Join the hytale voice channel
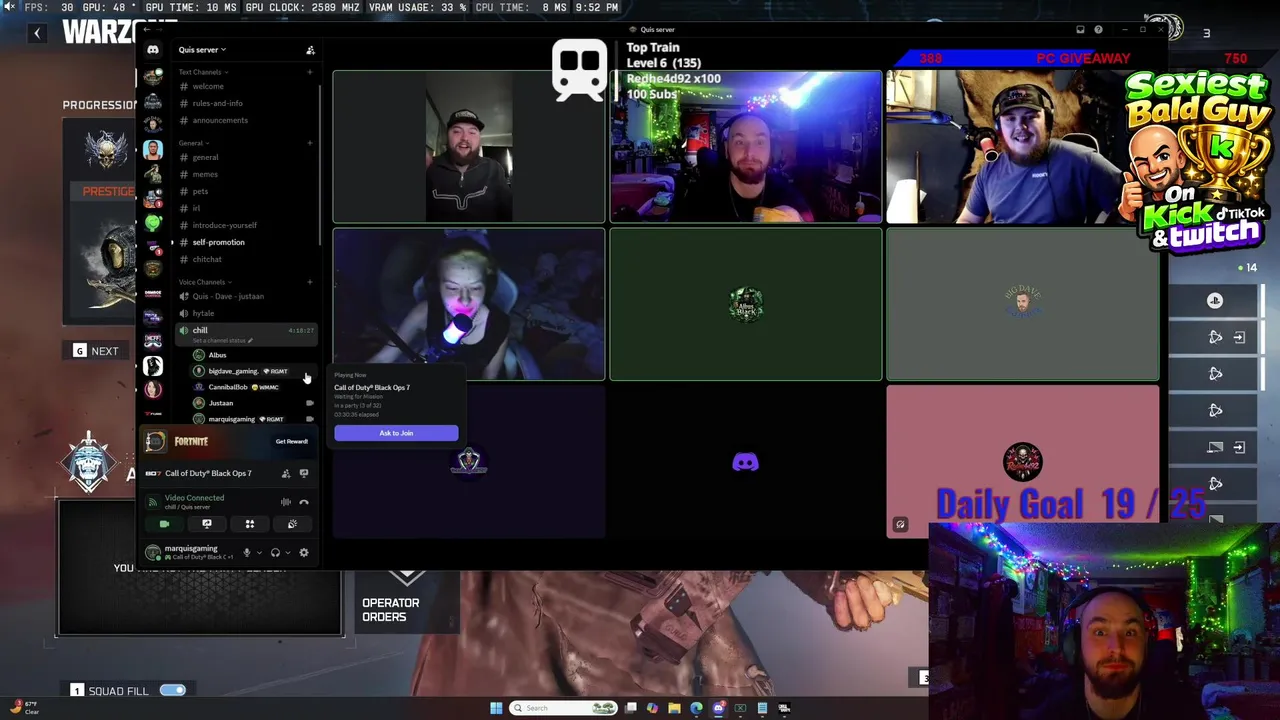The image size is (1280, 720). pos(245,313)
